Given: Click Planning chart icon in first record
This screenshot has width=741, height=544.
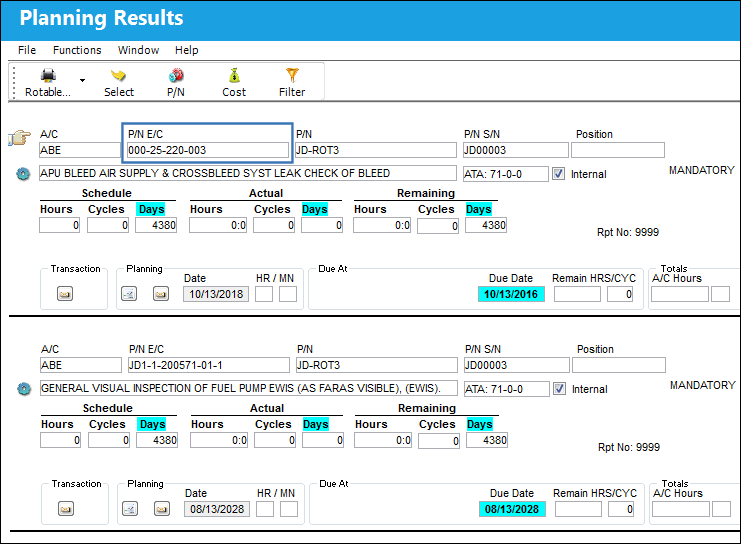Looking at the screenshot, I should 129,294.
